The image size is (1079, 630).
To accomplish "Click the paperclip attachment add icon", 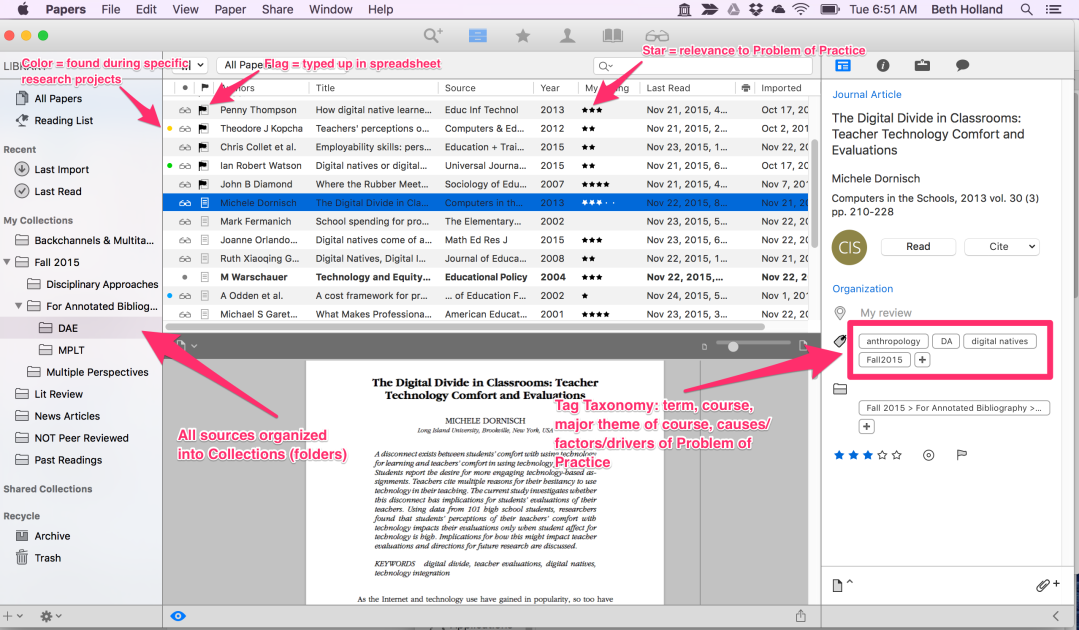I will tap(1047, 585).
